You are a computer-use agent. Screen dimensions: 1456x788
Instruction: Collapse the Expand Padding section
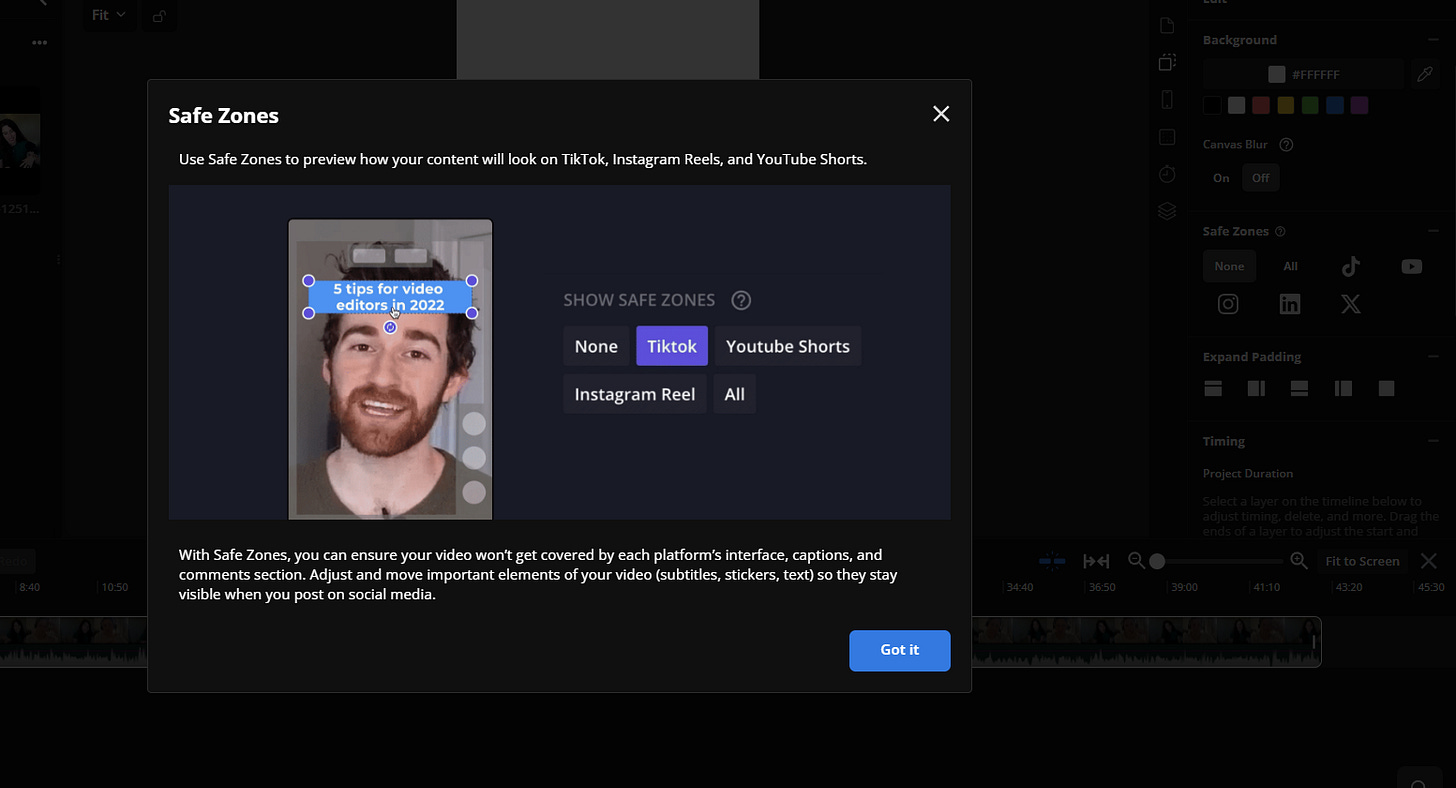click(x=1433, y=357)
